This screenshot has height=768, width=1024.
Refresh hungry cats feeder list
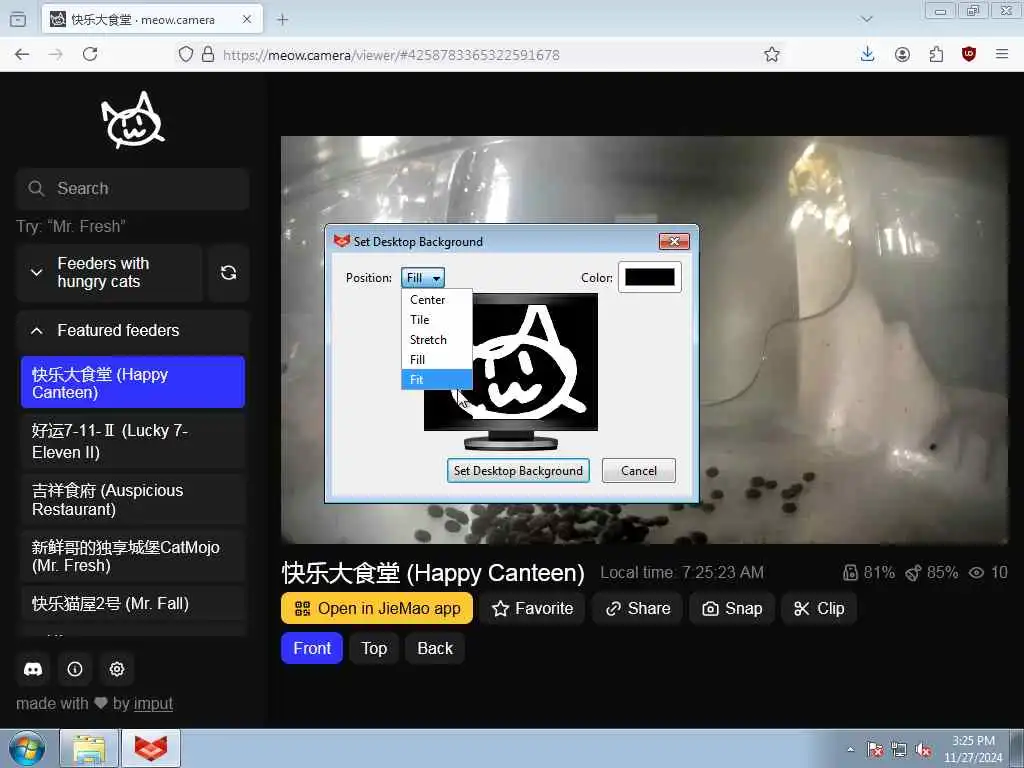coord(229,272)
